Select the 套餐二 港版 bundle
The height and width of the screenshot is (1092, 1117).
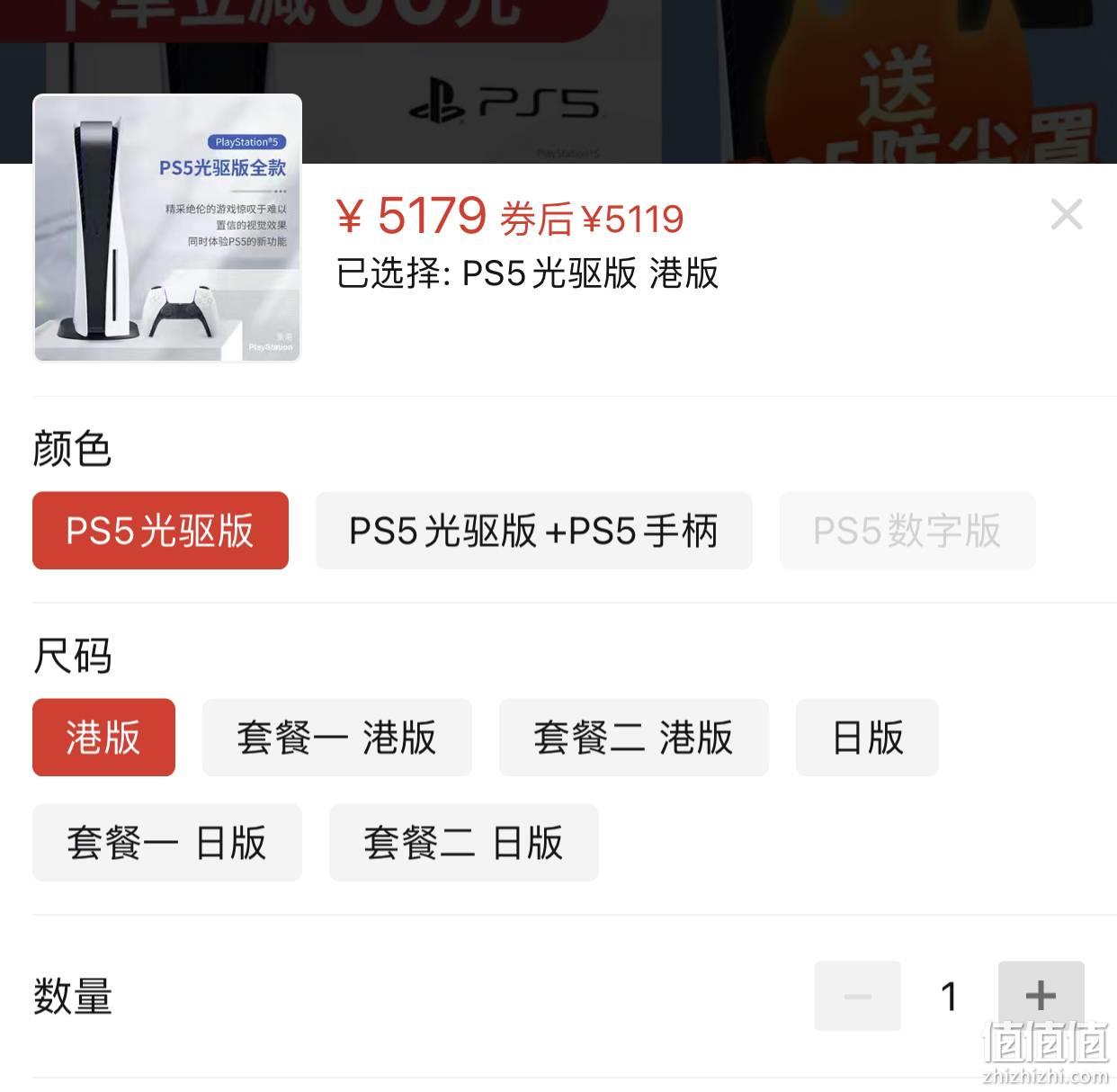(634, 738)
